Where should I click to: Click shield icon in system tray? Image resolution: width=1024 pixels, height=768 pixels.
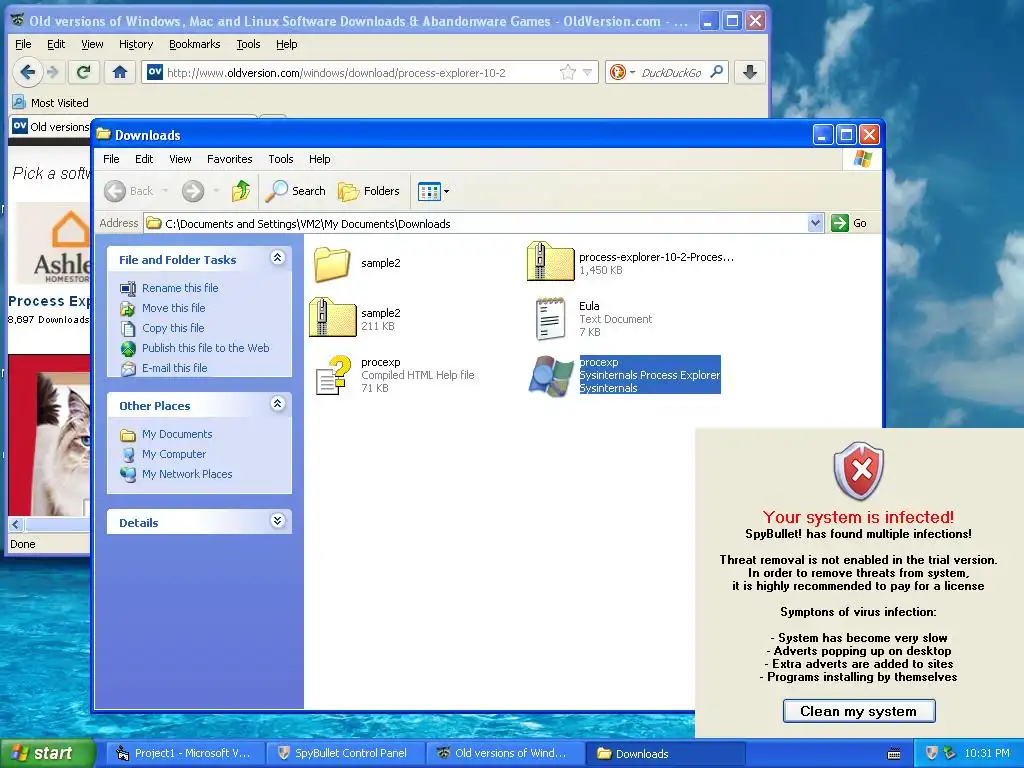coord(932,753)
